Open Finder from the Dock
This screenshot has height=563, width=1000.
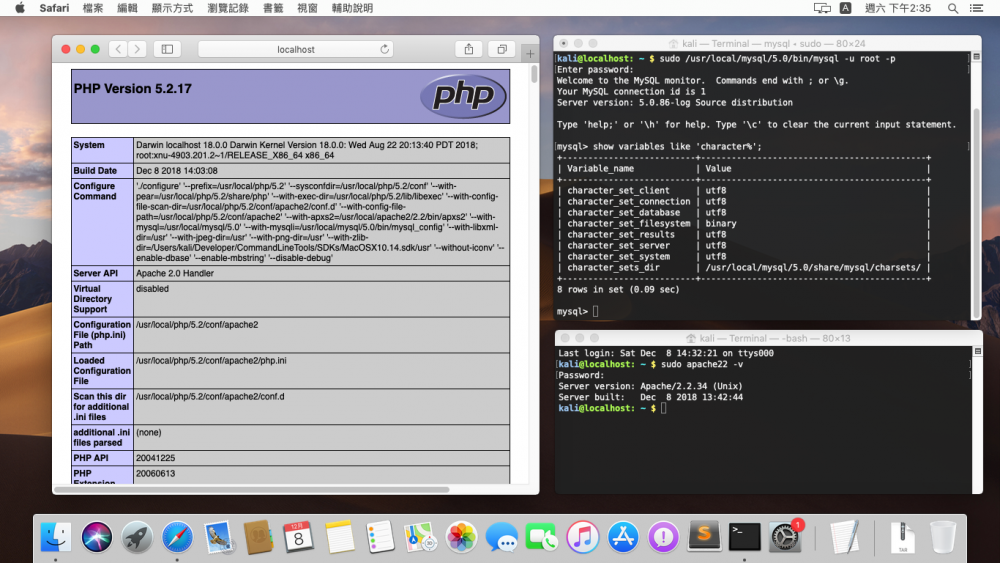point(55,537)
